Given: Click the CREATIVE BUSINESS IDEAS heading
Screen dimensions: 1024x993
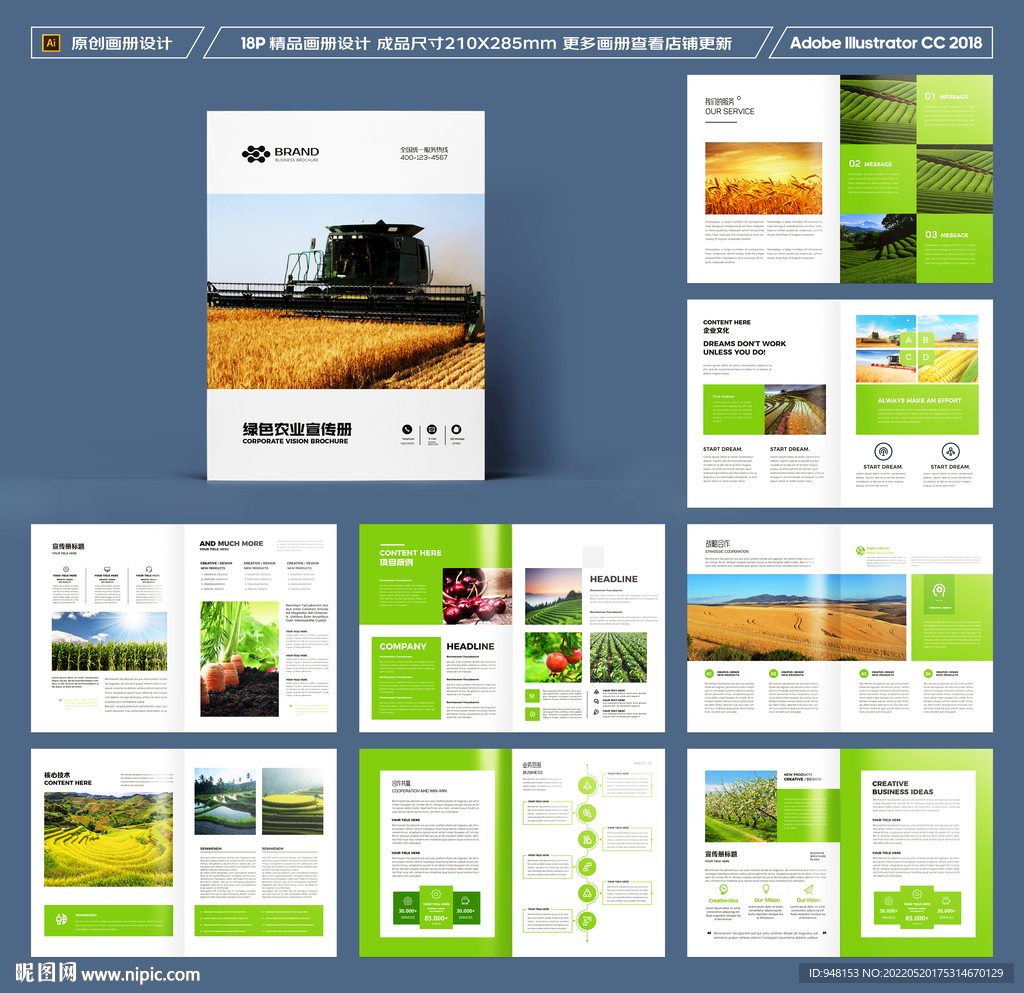Looking at the screenshot, I should [903, 787].
